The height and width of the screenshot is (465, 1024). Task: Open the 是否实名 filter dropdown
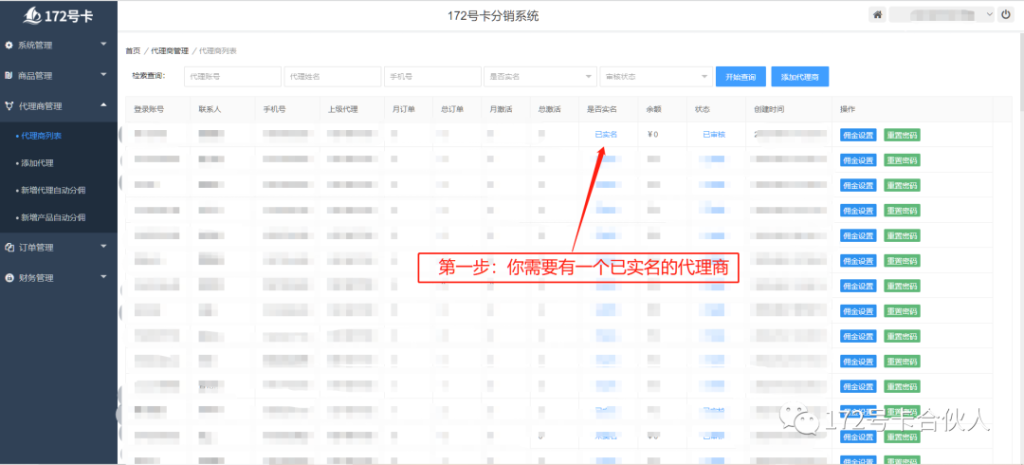point(540,76)
